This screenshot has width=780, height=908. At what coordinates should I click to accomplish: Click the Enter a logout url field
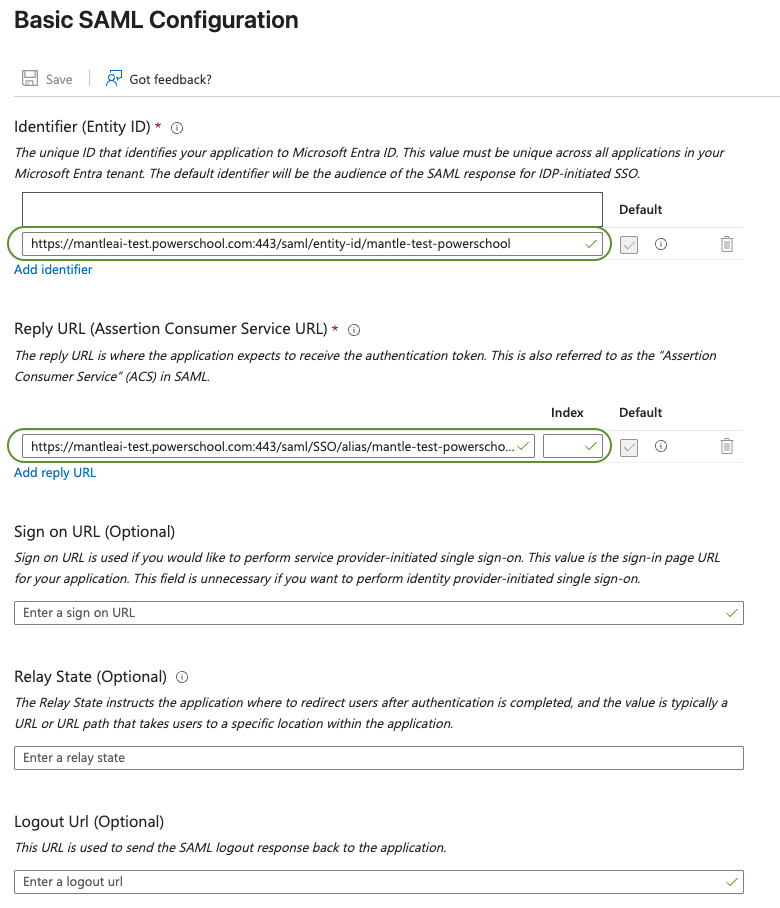[370, 882]
